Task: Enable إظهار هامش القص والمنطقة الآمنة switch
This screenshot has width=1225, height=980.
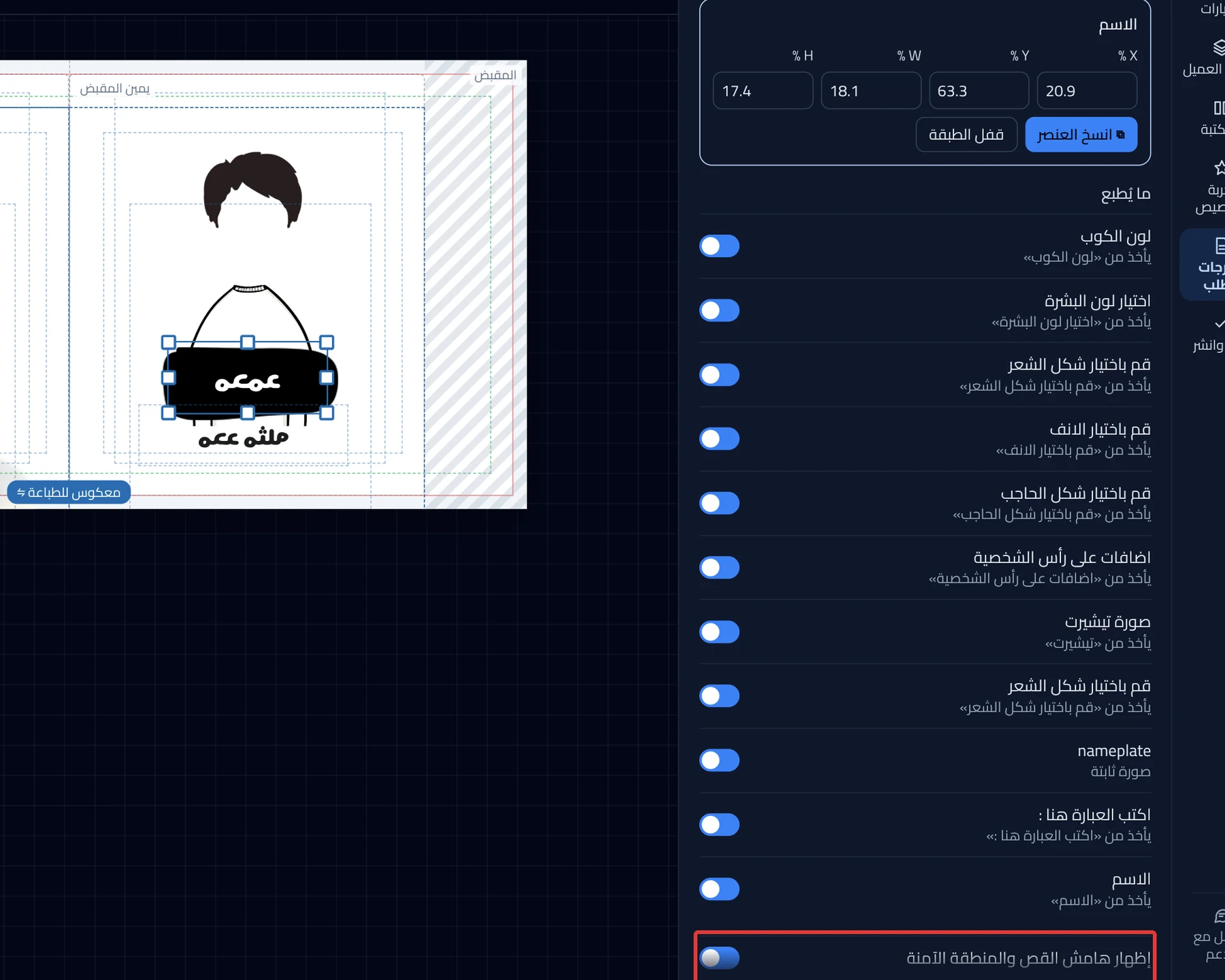Action: click(x=719, y=958)
